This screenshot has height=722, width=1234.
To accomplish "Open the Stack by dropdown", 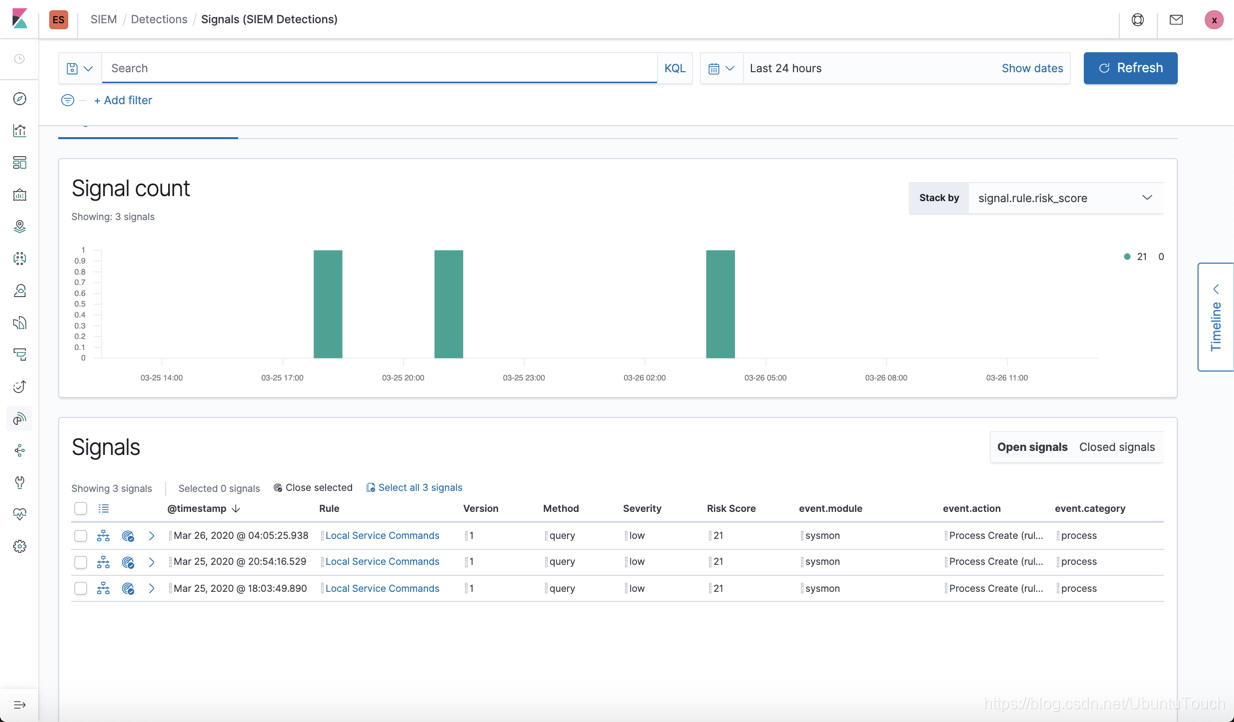I will click(1065, 198).
